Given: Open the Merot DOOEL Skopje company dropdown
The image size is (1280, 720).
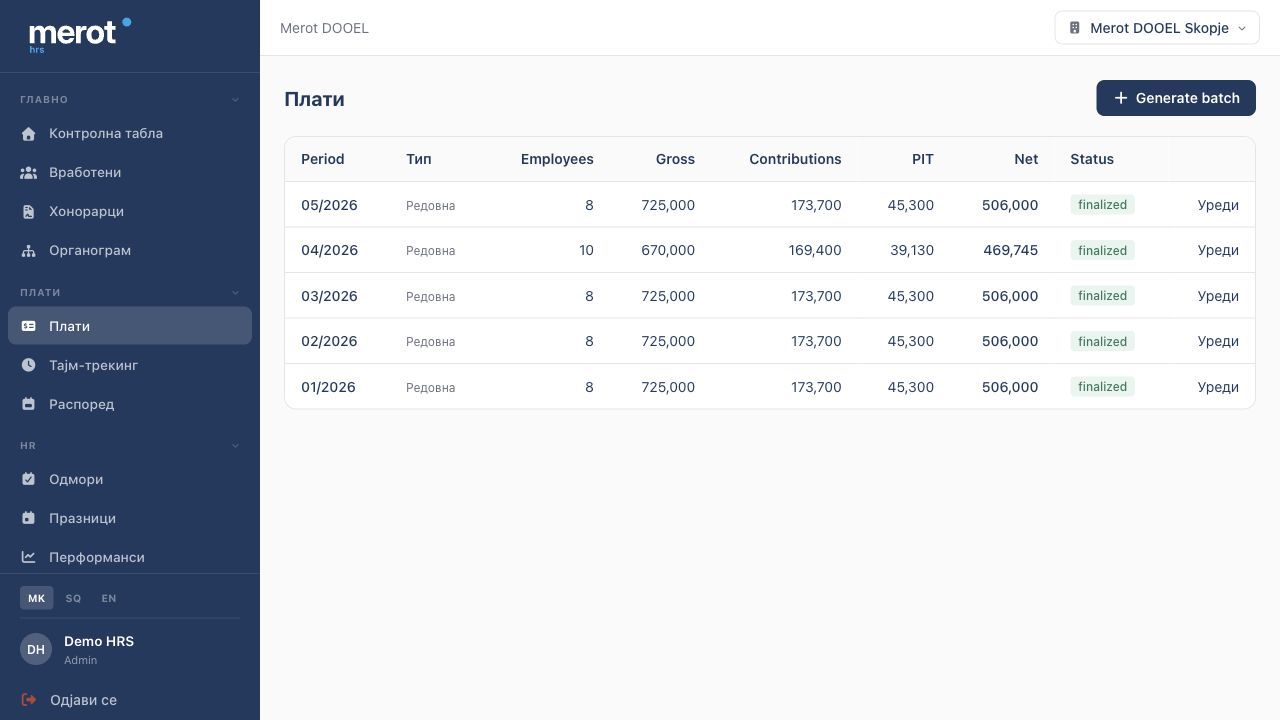Looking at the screenshot, I should (1157, 28).
